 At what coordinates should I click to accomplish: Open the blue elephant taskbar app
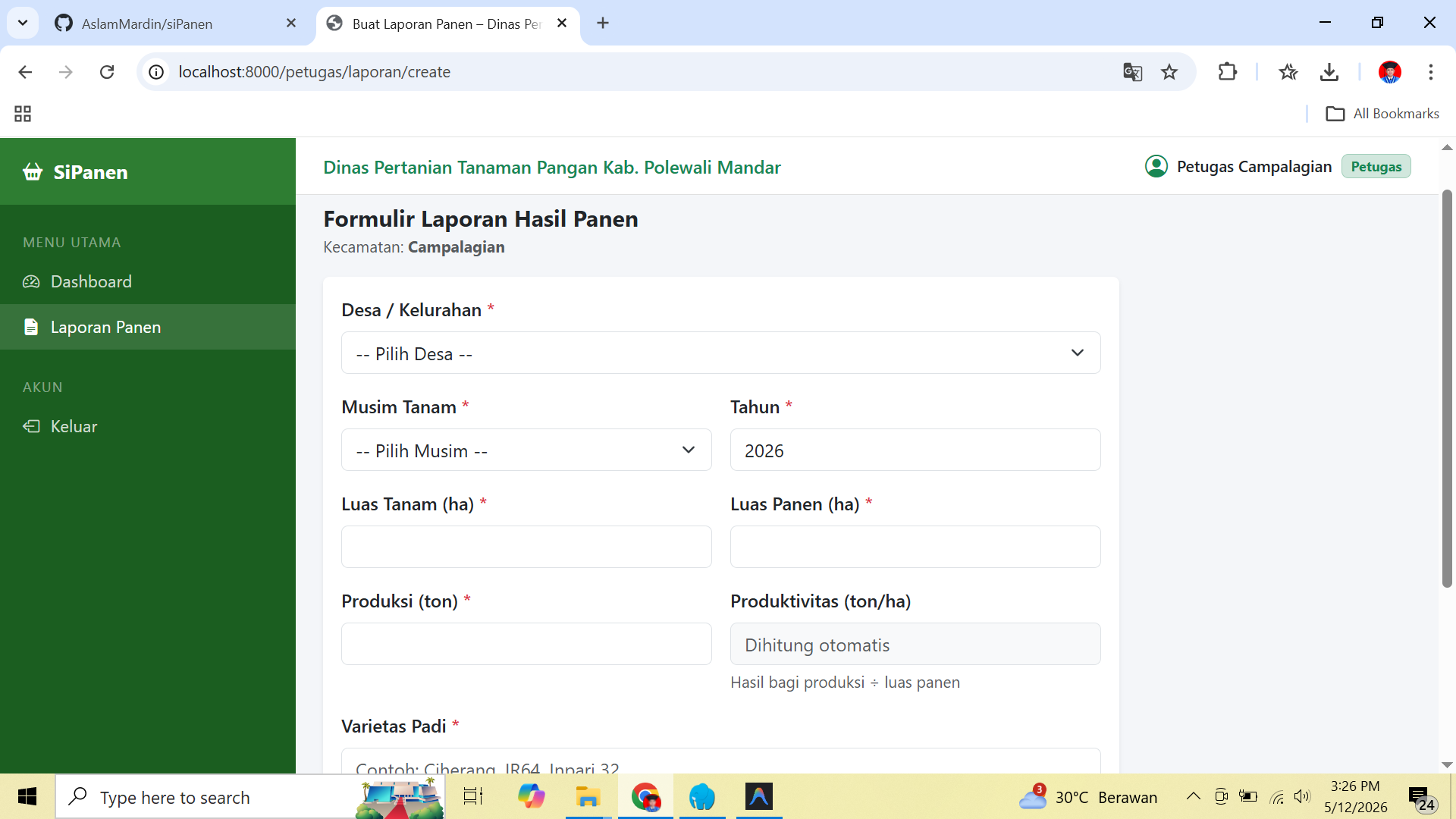(702, 797)
